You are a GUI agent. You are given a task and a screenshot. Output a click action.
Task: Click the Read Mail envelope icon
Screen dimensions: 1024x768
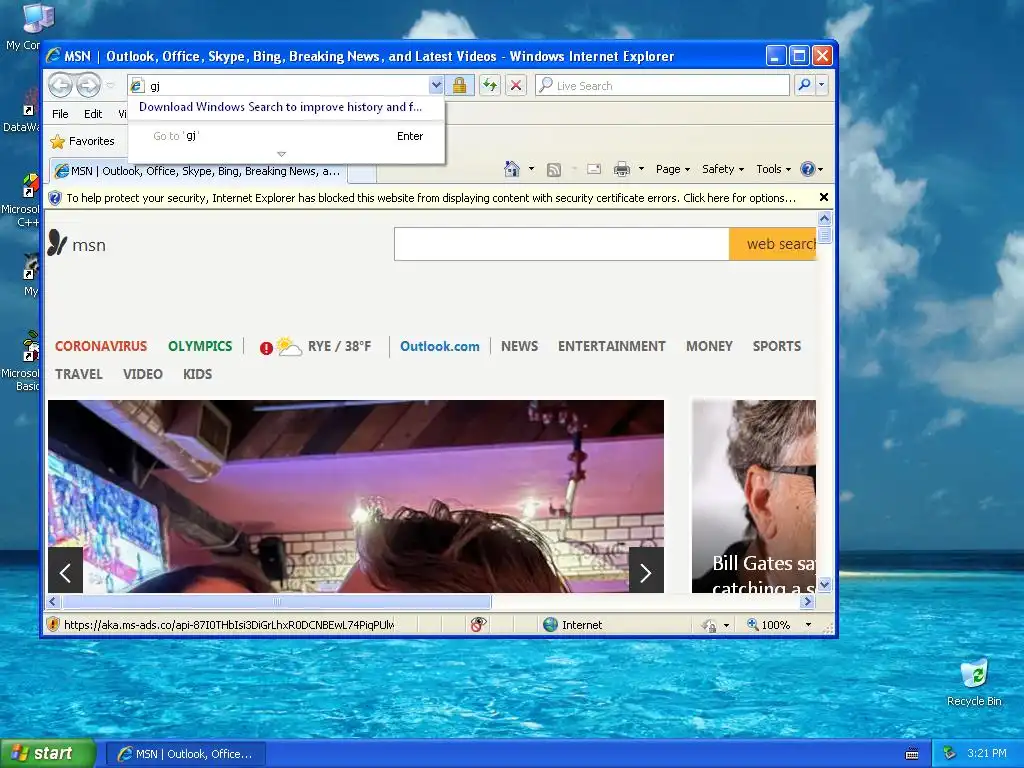tap(594, 169)
